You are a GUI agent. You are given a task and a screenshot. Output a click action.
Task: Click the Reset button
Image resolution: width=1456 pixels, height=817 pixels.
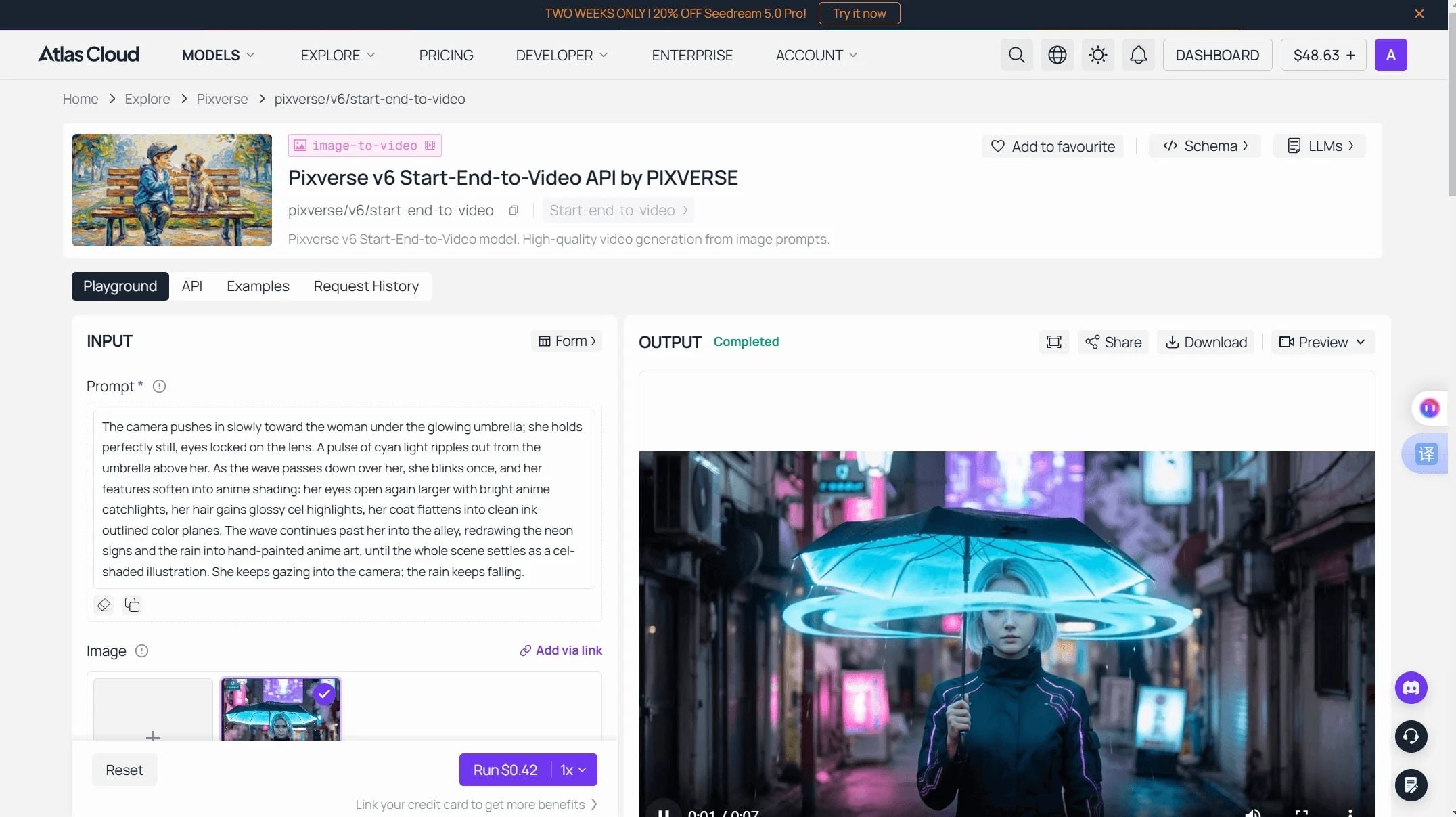[x=124, y=770]
